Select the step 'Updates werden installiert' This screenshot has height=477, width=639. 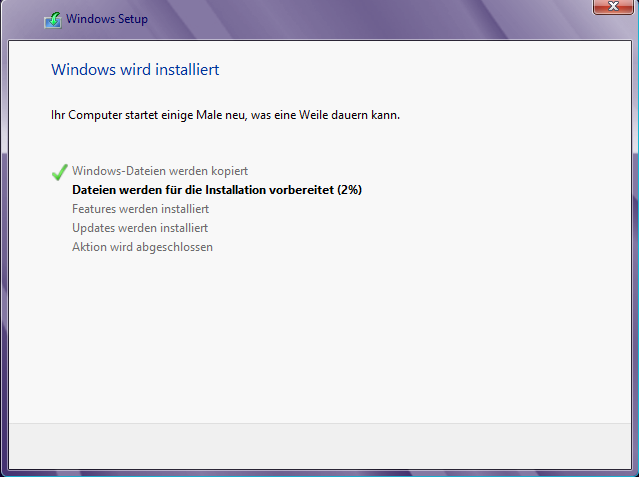[x=140, y=228]
